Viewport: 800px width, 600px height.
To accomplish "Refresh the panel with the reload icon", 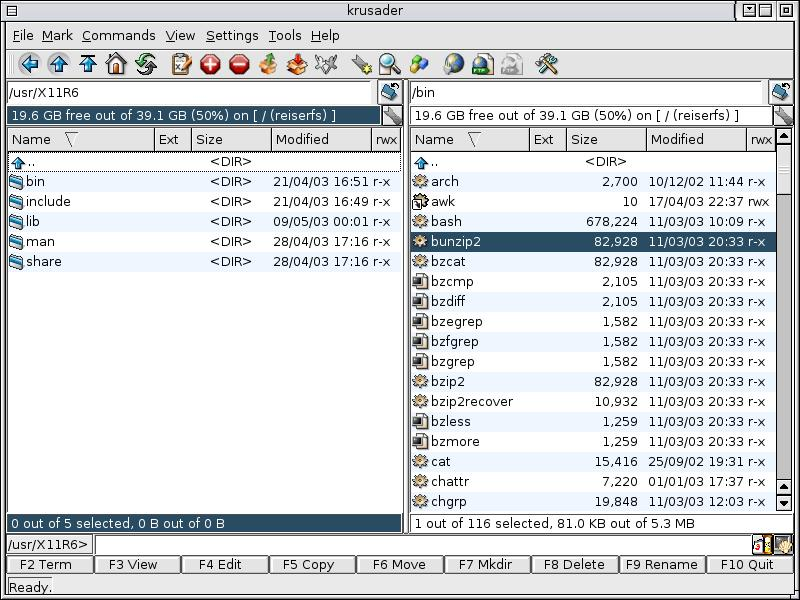I will (146, 65).
